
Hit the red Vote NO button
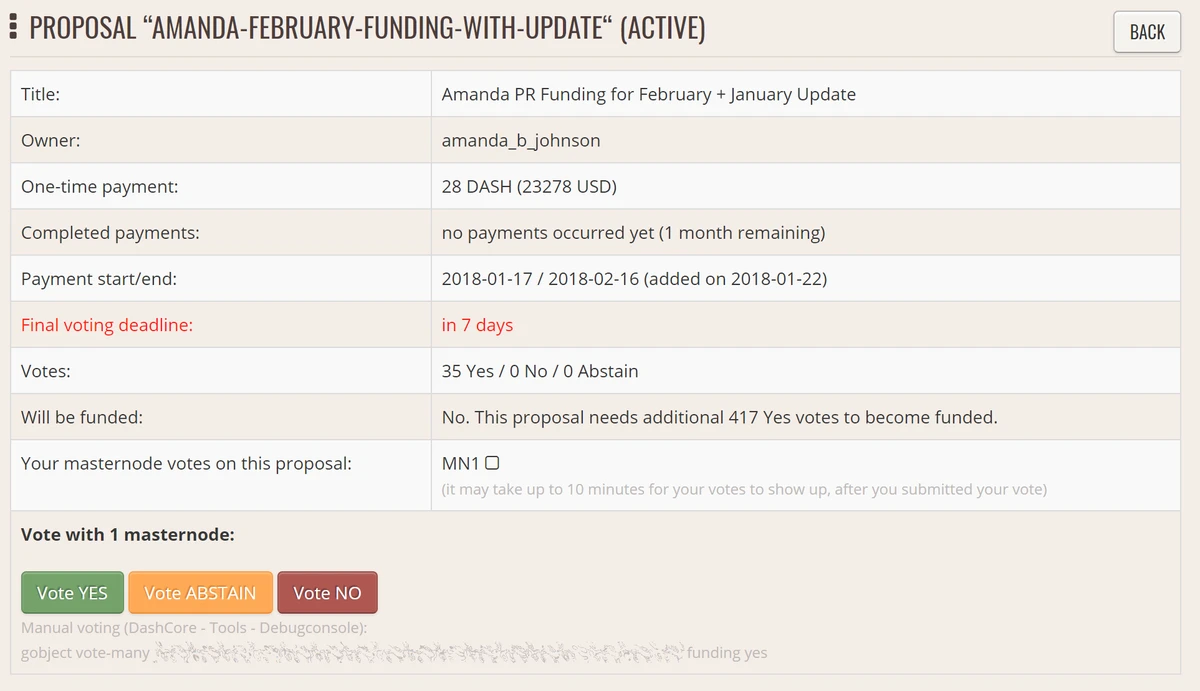click(x=327, y=593)
